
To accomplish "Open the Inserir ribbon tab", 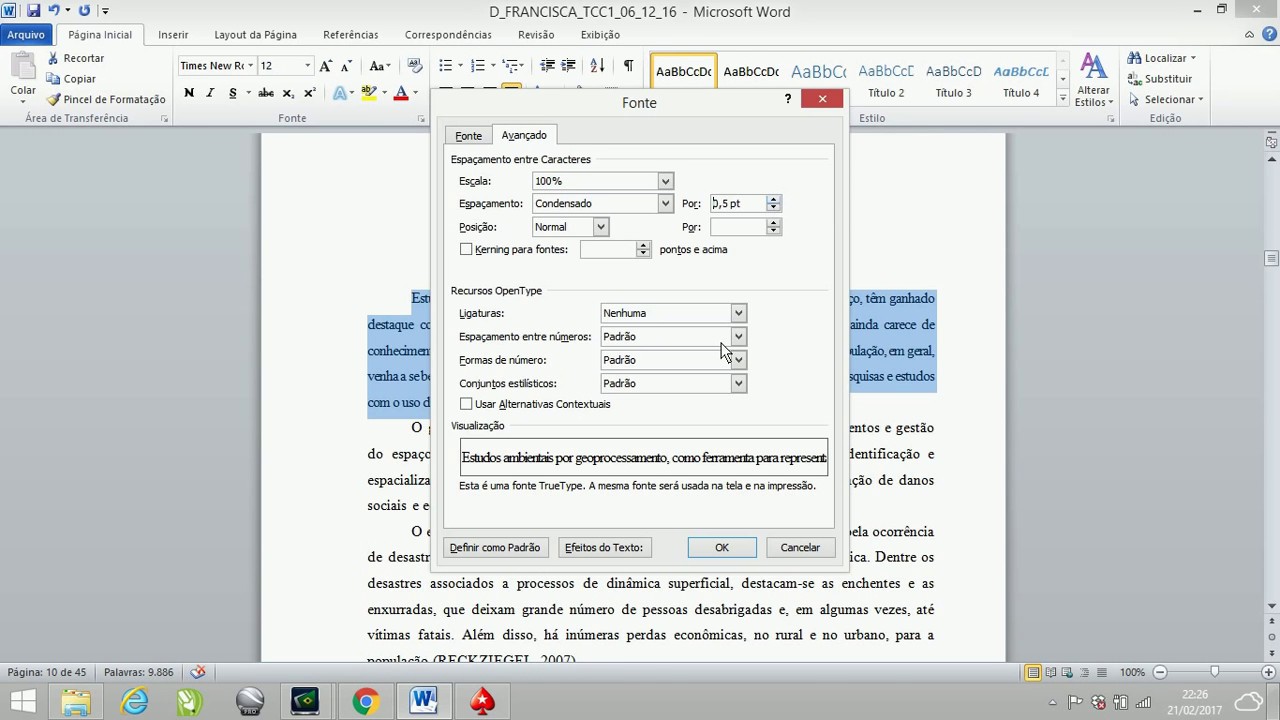I will (x=173, y=34).
